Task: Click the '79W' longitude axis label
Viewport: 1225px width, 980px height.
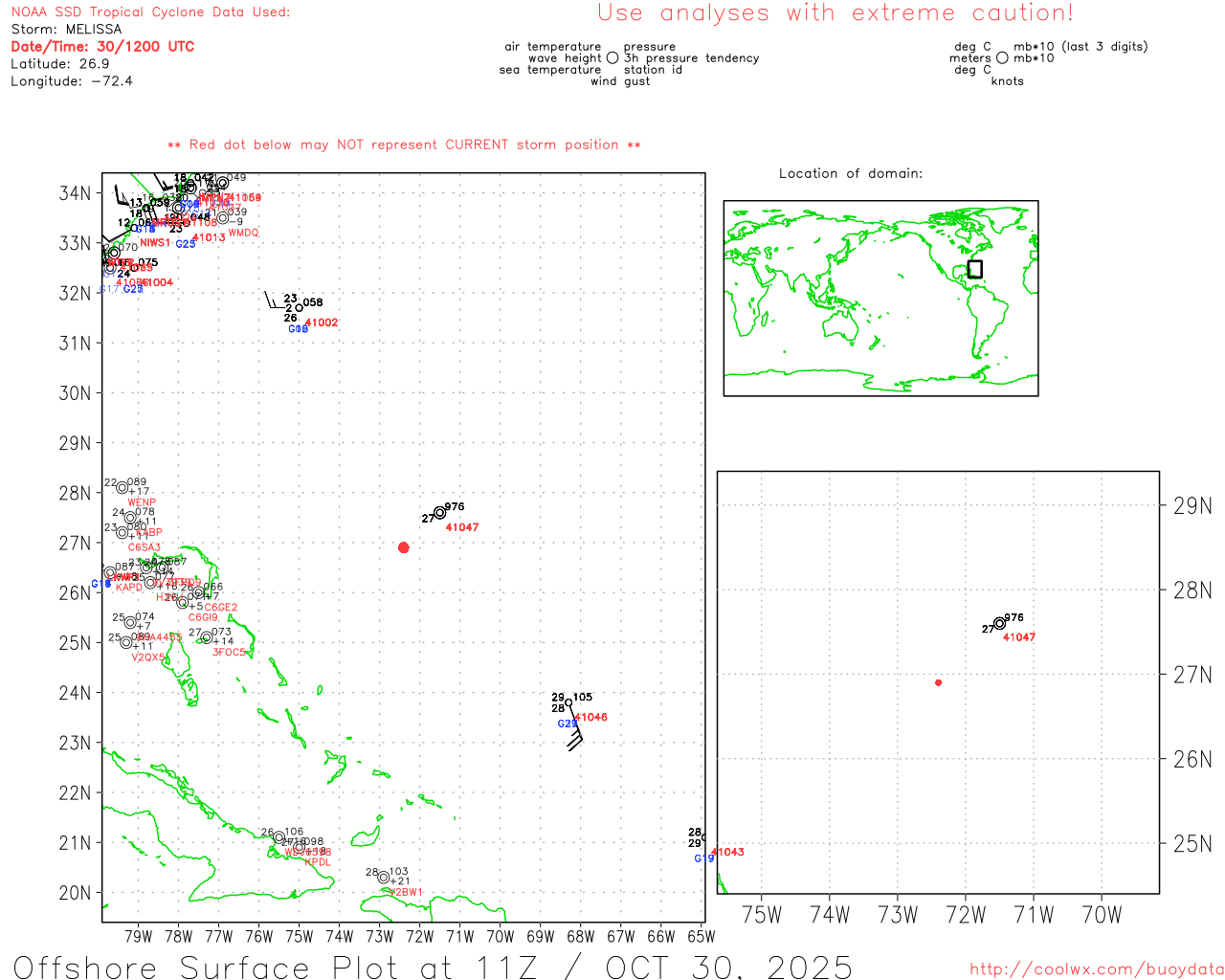Action: point(139,936)
